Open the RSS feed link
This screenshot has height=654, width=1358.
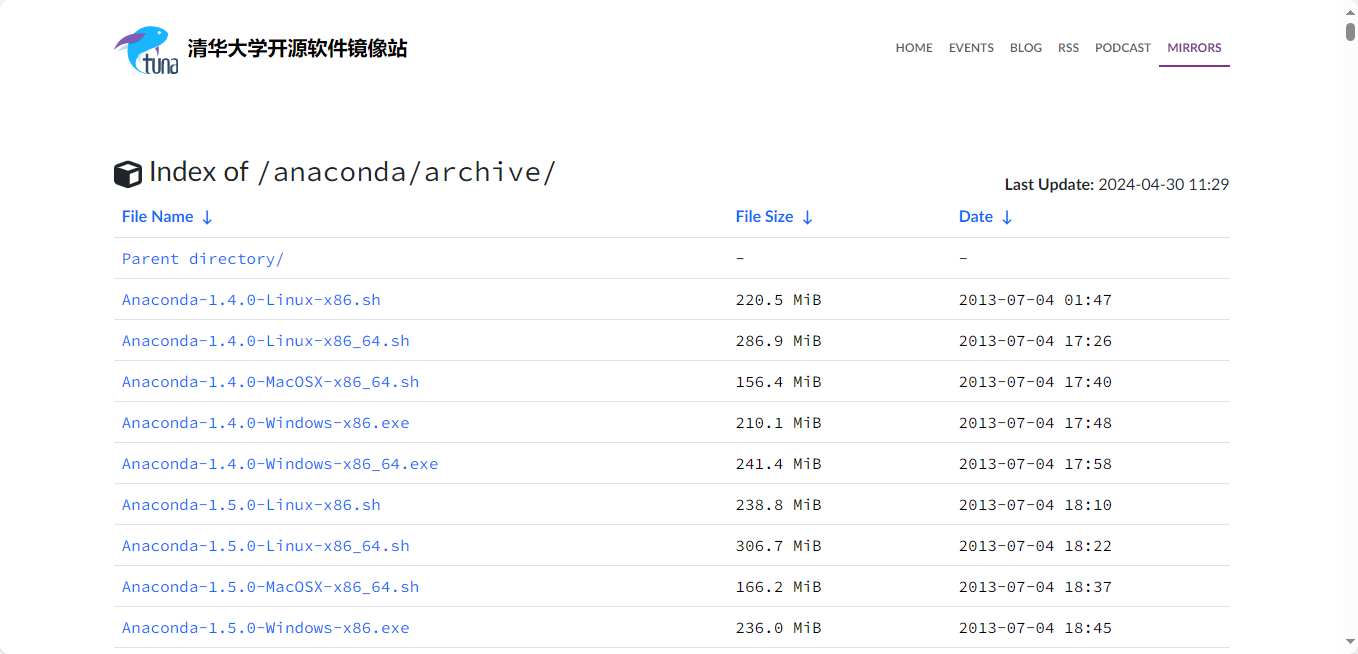coord(1068,48)
